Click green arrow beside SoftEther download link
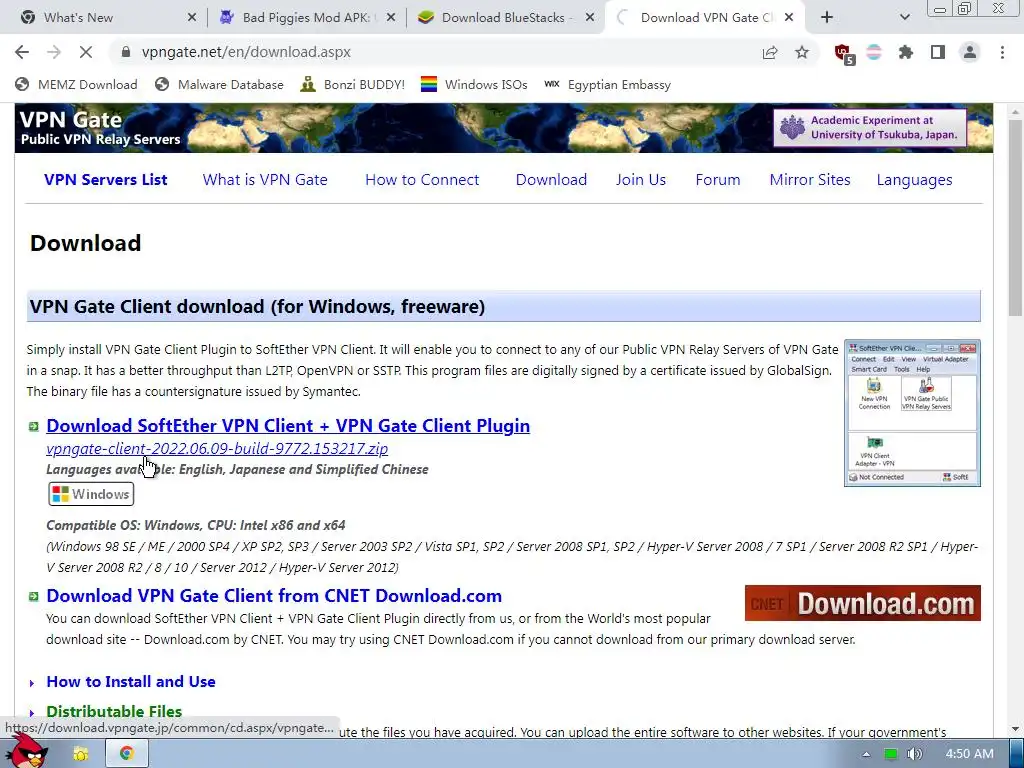 click(33, 426)
